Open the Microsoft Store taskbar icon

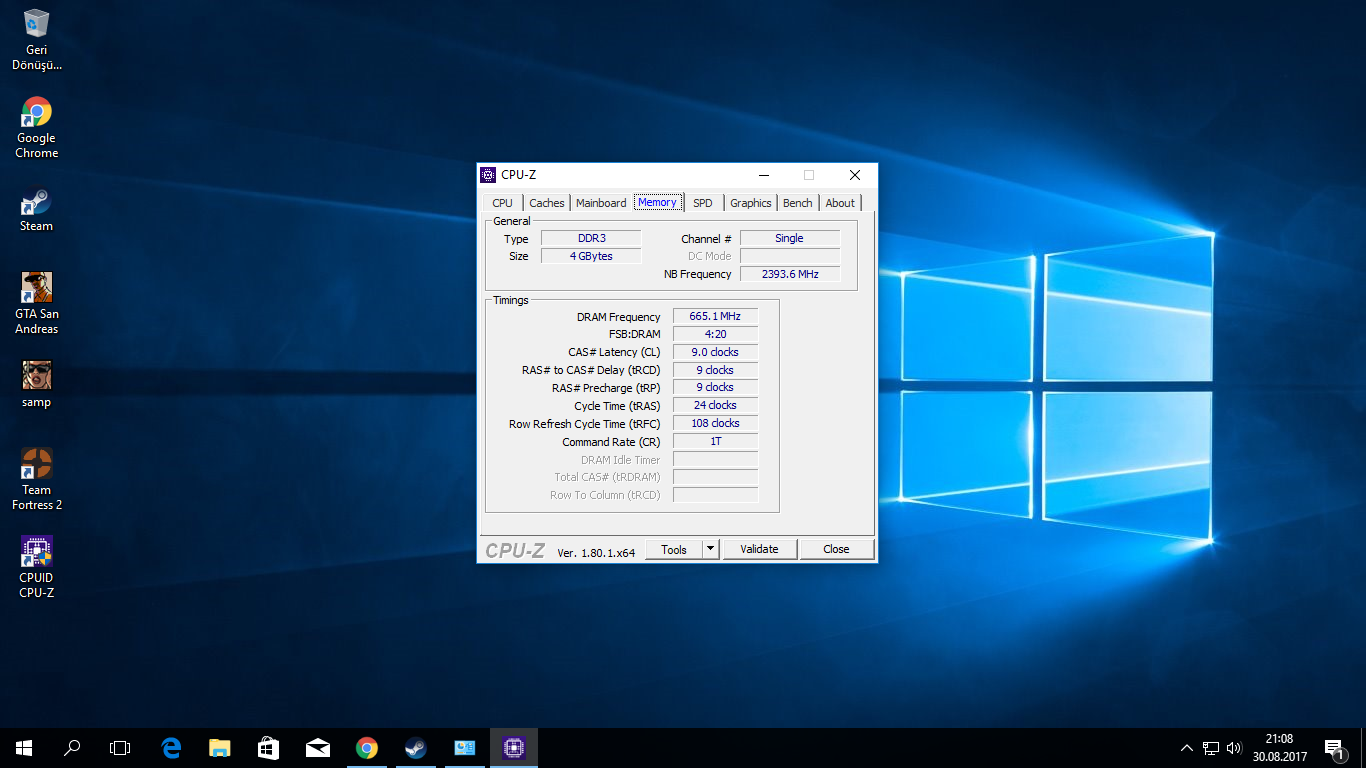[x=269, y=747]
